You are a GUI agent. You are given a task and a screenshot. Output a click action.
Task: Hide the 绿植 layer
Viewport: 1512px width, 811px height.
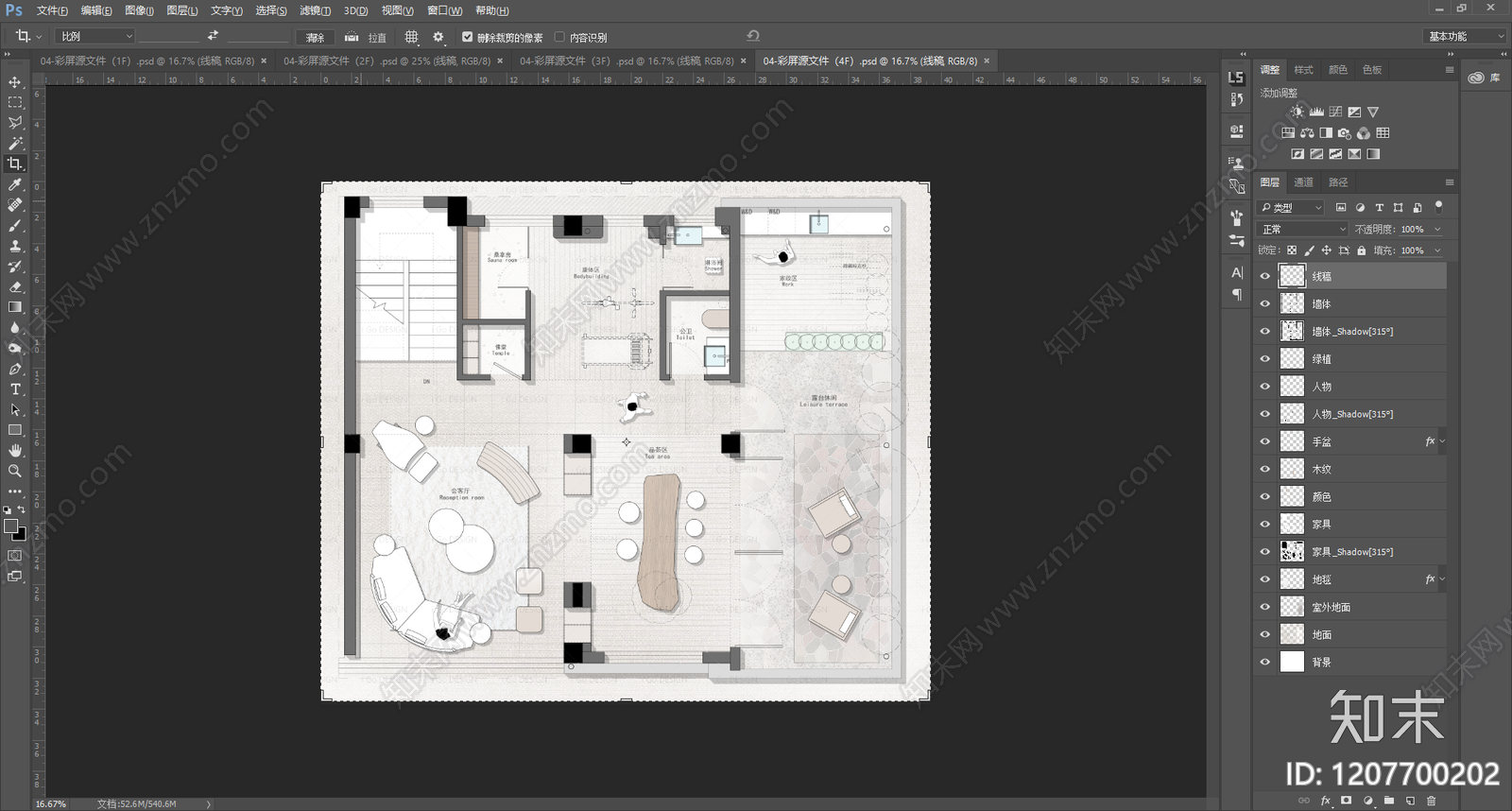1265,359
